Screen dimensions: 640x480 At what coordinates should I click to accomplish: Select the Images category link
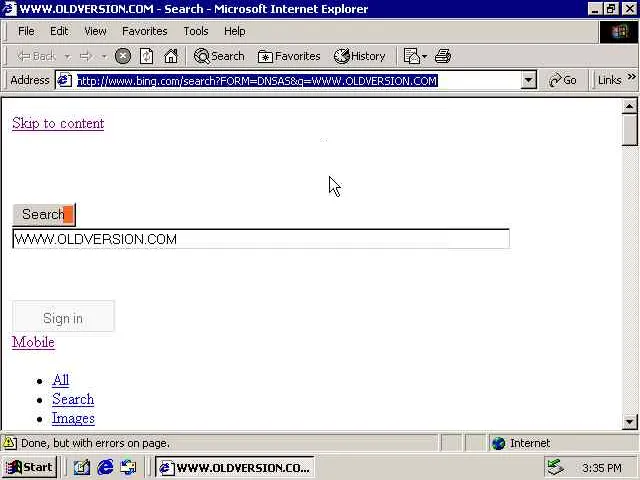[x=73, y=418]
